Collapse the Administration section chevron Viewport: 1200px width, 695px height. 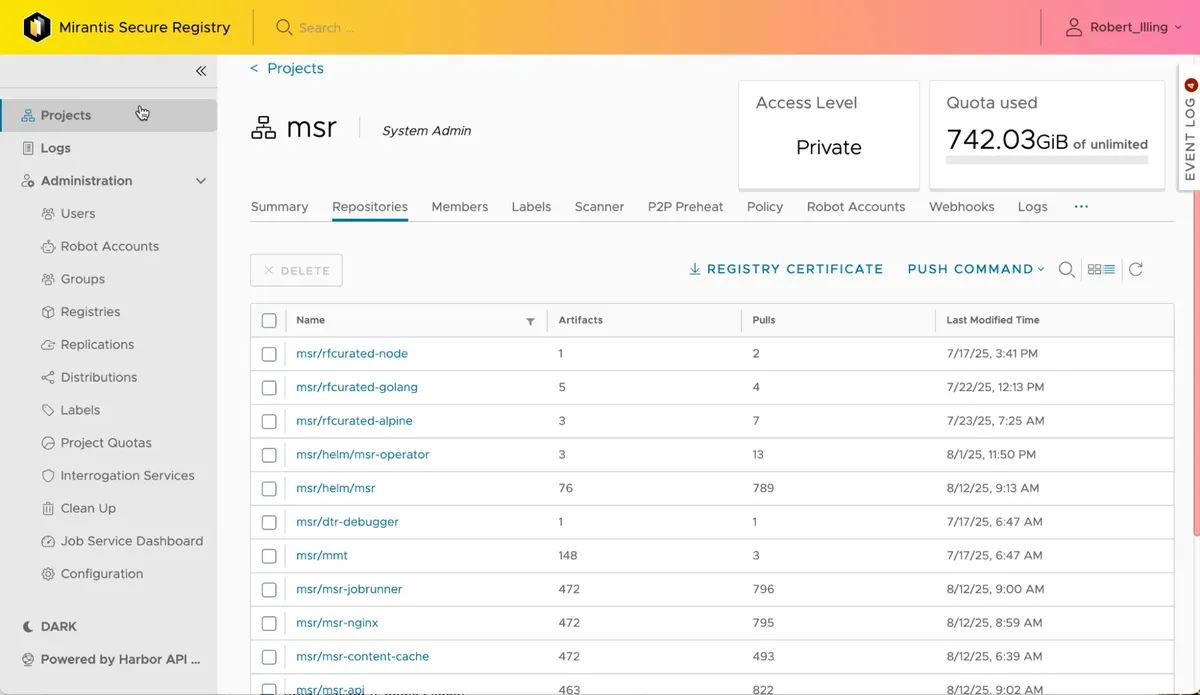200,181
